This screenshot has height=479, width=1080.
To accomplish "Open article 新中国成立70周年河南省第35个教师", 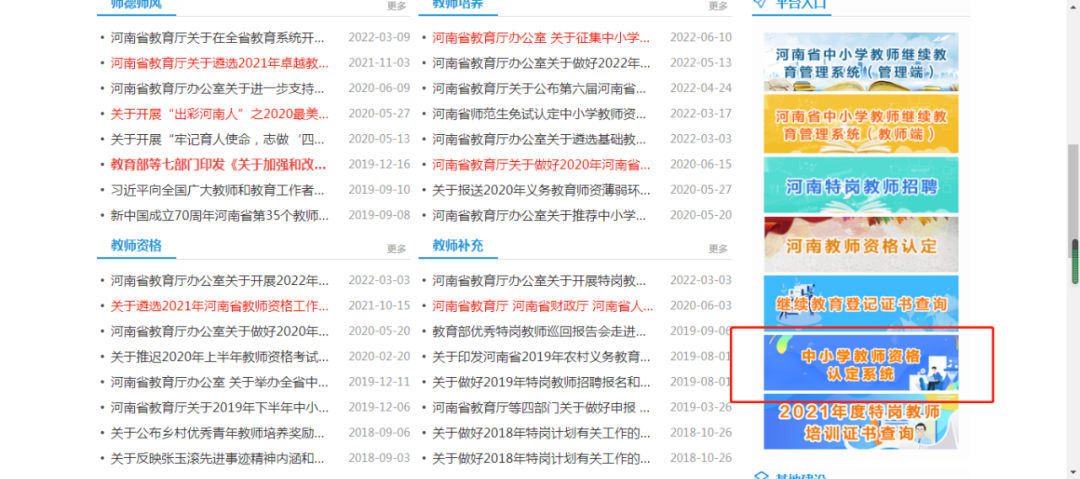I will pos(219,215).
